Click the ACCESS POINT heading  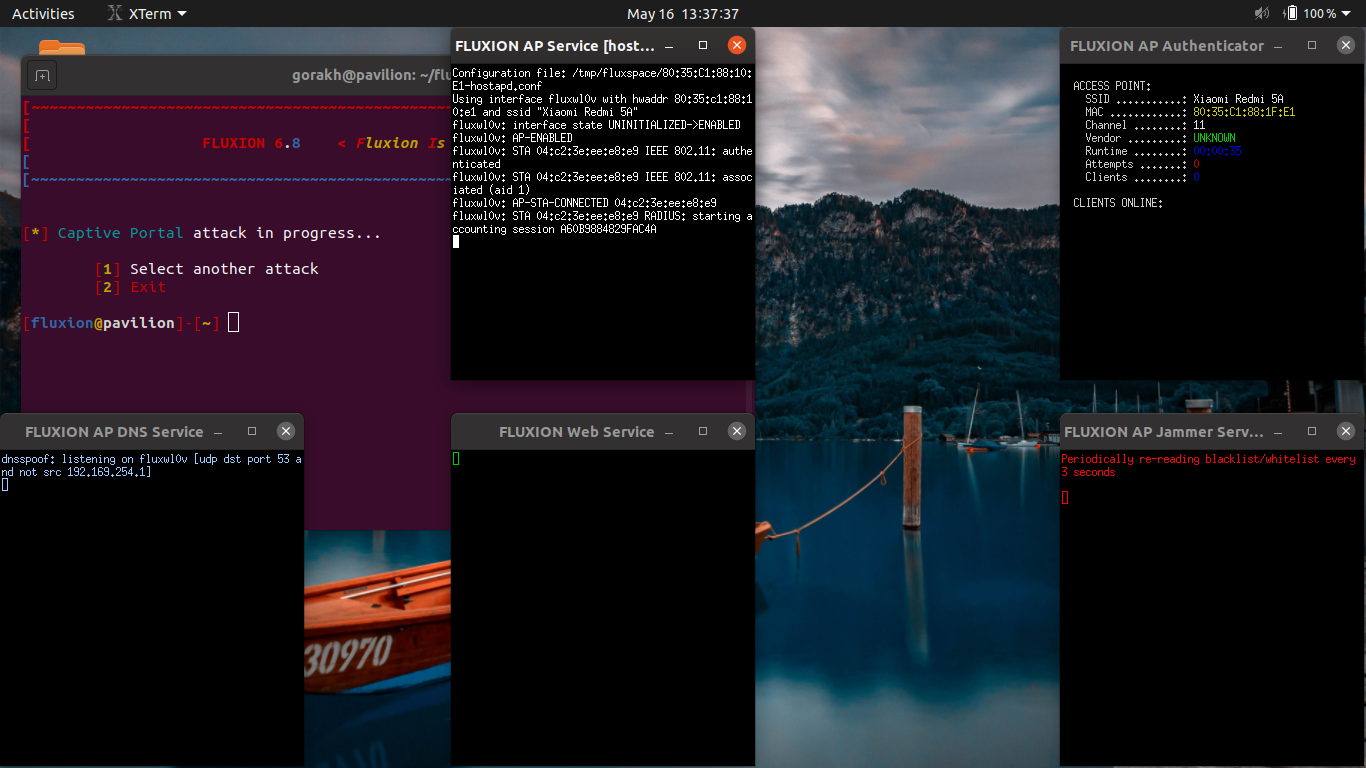tap(1112, 86)
